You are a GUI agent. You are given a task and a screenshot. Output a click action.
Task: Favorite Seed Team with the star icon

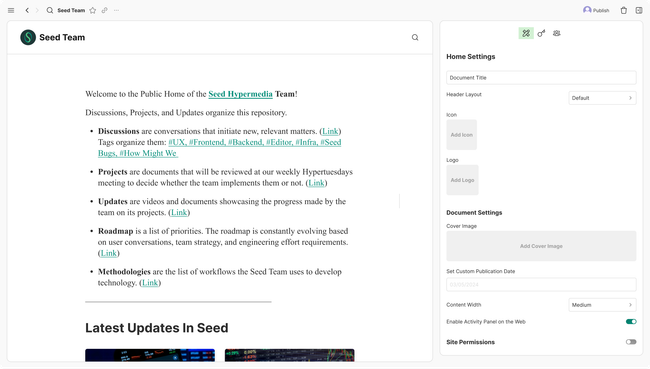[93, 10]
